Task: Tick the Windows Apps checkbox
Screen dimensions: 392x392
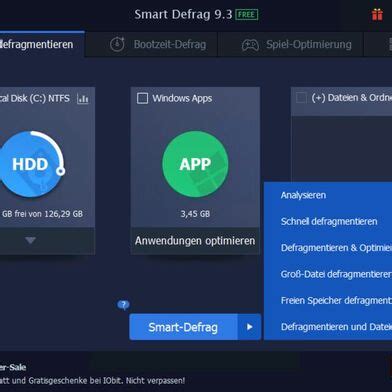Action: coord(142,98)
